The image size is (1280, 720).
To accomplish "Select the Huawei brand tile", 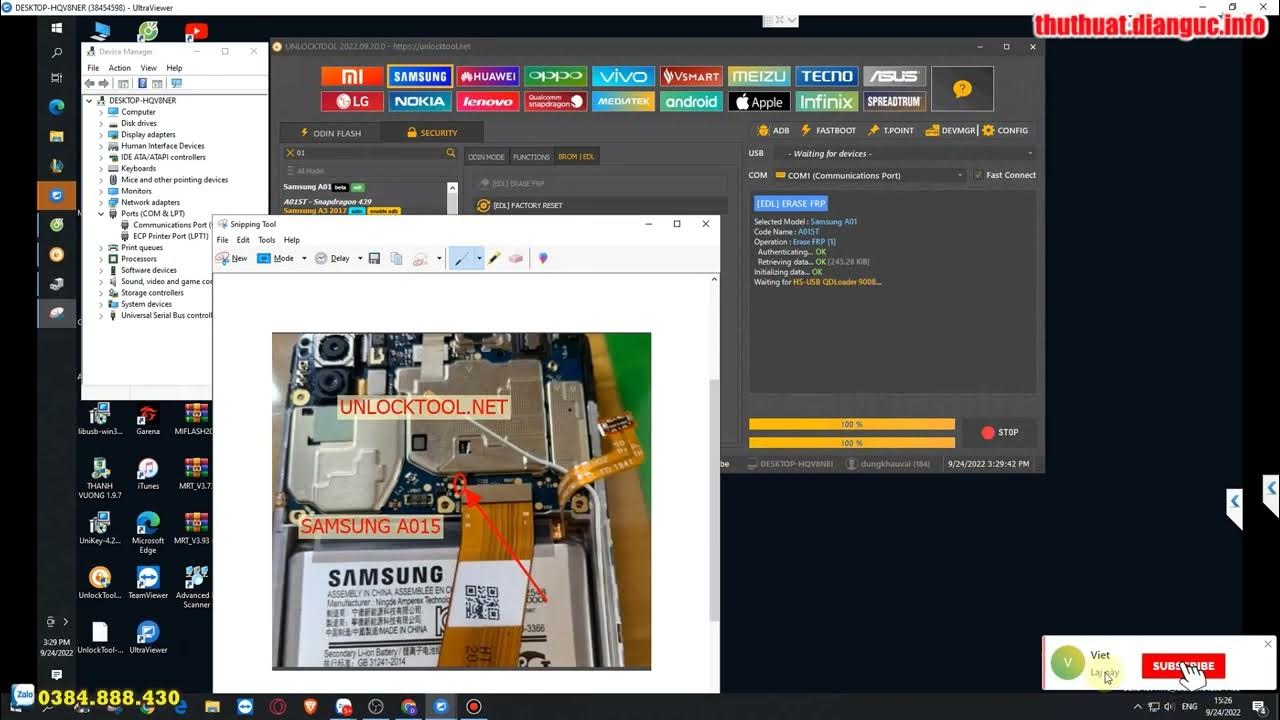I will 488,76.
